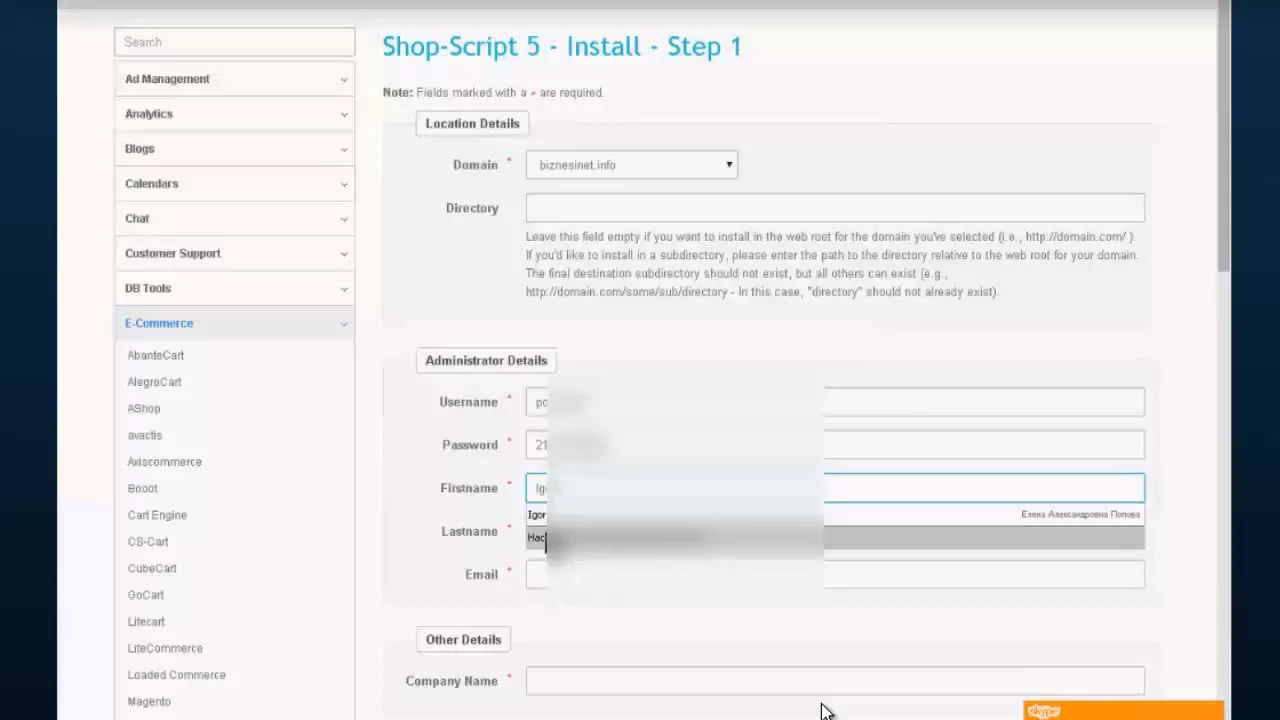Click the 'Other Details' section label

pyautogui.click(x=463, y=639)
